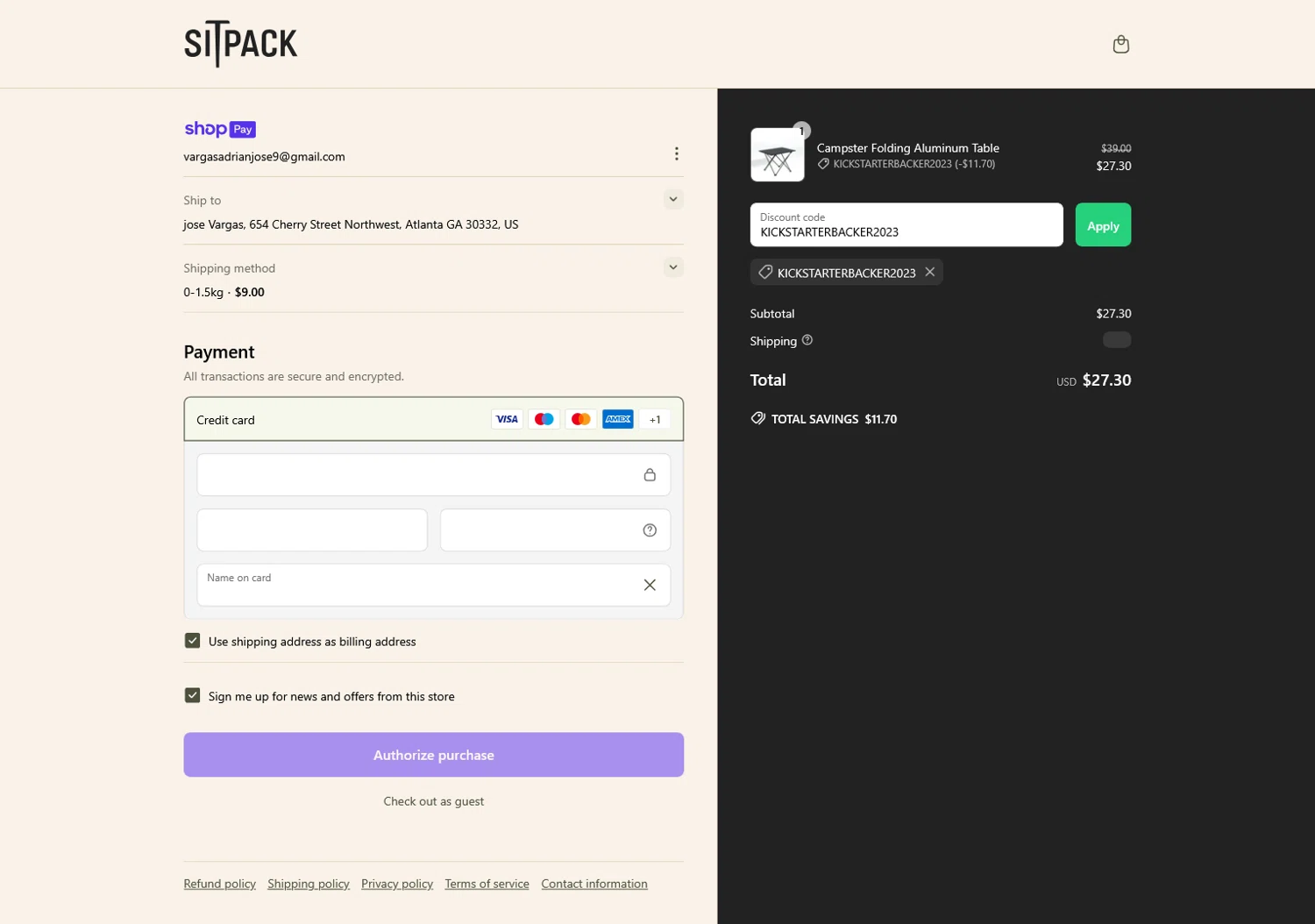Viewport: 1315px width, 924px height.
Task: Focus the security code input field
Action: point(555,530)
